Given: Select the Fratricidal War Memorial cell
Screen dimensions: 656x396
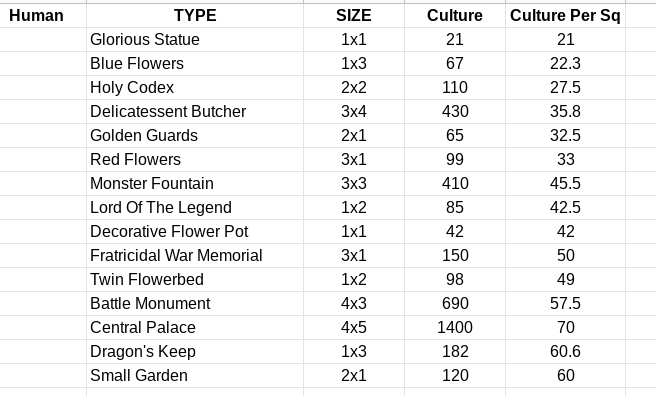Looking at the screenshot, I should pyautogui.click(x=195, y=255).
